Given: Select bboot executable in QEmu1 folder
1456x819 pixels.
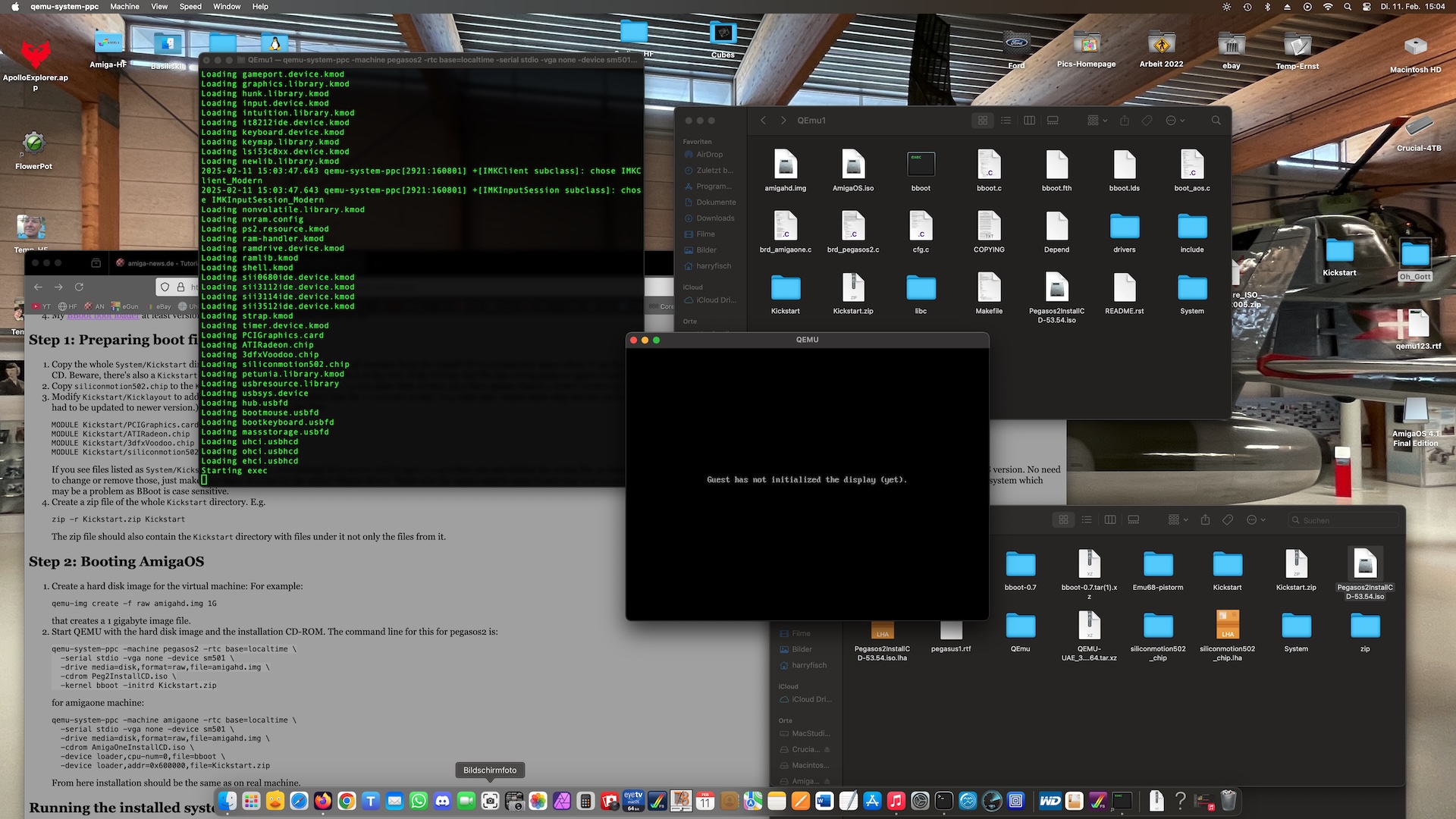Looking at the screenshot, I should click(x=921, y=171).
